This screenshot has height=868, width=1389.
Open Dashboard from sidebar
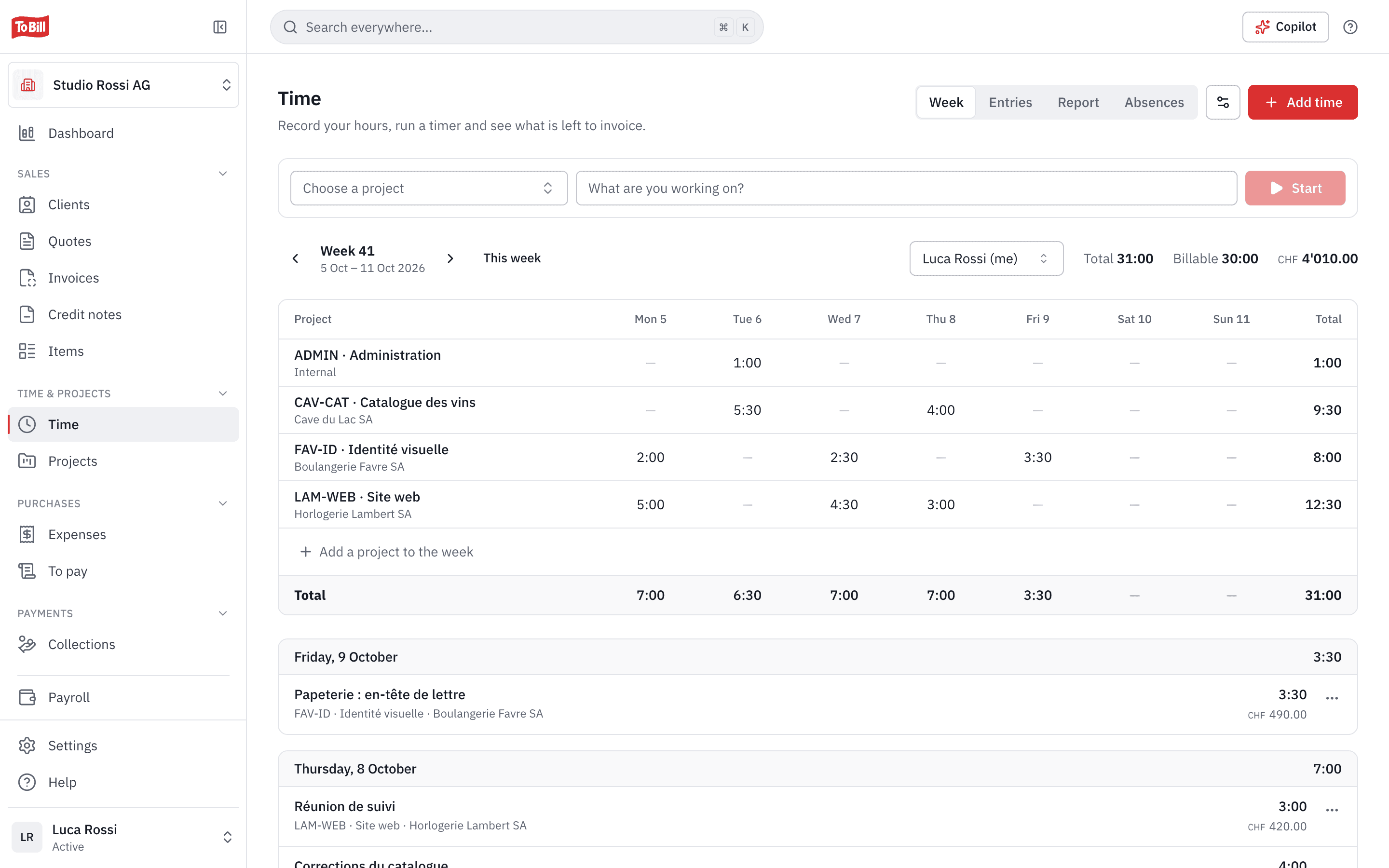click(123, 133)
